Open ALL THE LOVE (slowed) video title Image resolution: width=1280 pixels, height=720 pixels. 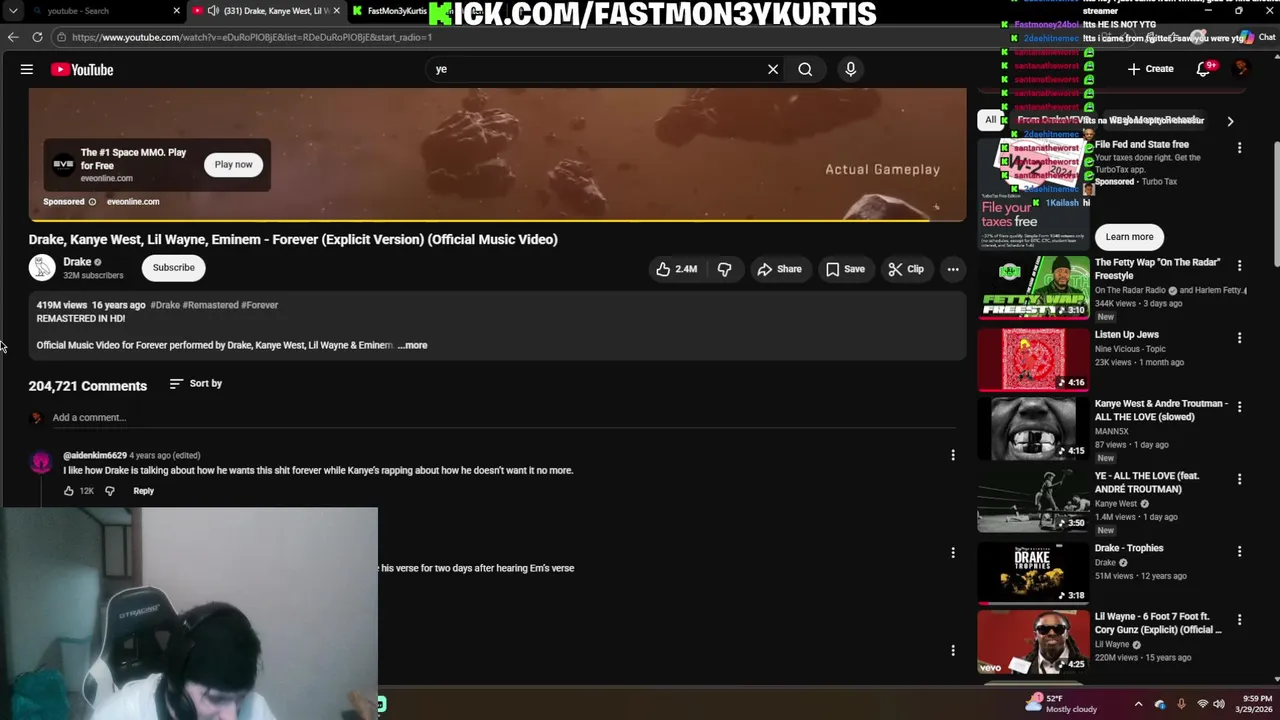coord(1161,410)
